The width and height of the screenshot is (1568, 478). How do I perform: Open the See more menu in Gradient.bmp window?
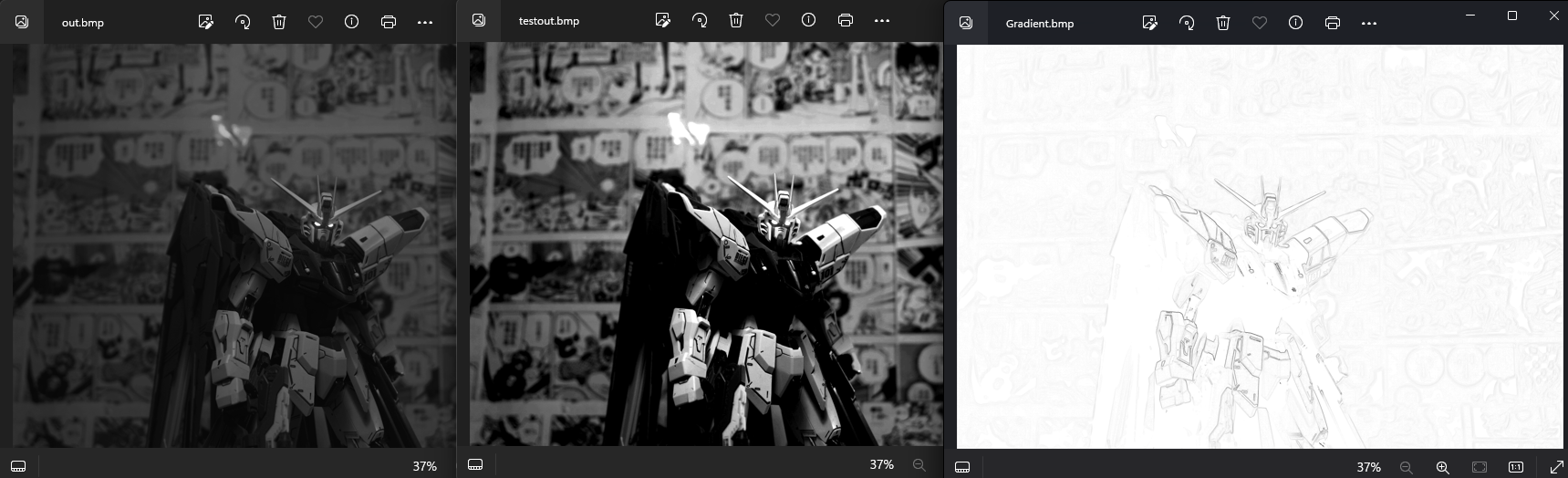[1369, 23]
